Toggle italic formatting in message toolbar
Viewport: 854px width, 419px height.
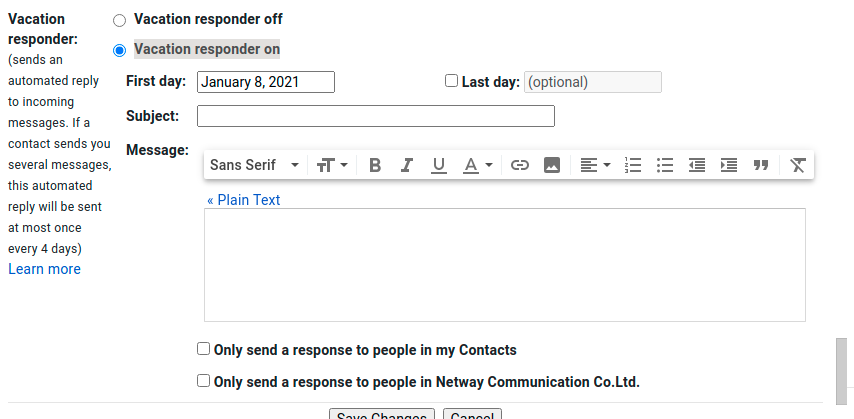click(x=407, y=165)
